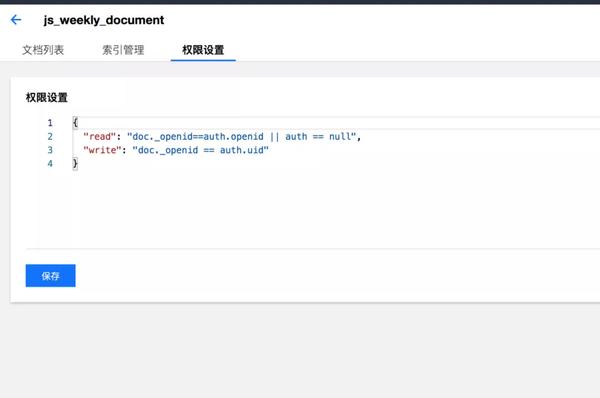
Task: Click line number 1 in the editor gutter
Action: [x=50, y=123]
